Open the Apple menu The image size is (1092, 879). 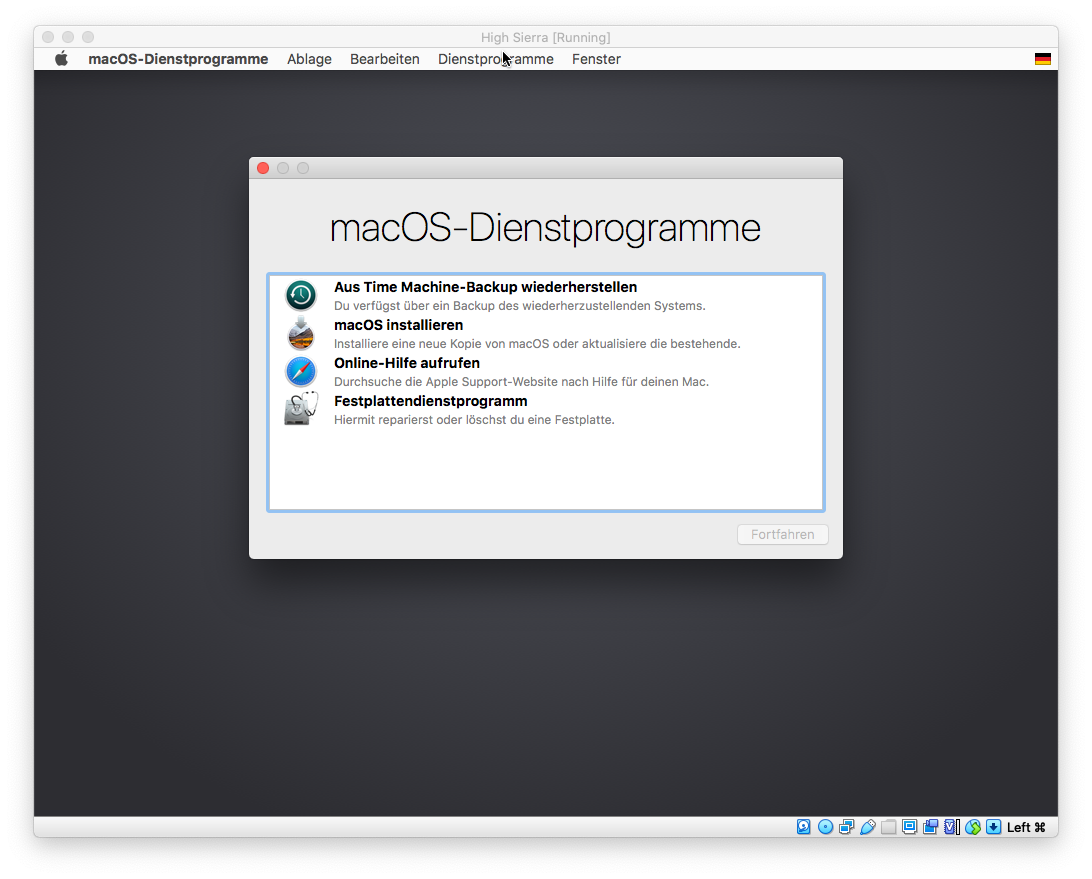tap(61, 59)
